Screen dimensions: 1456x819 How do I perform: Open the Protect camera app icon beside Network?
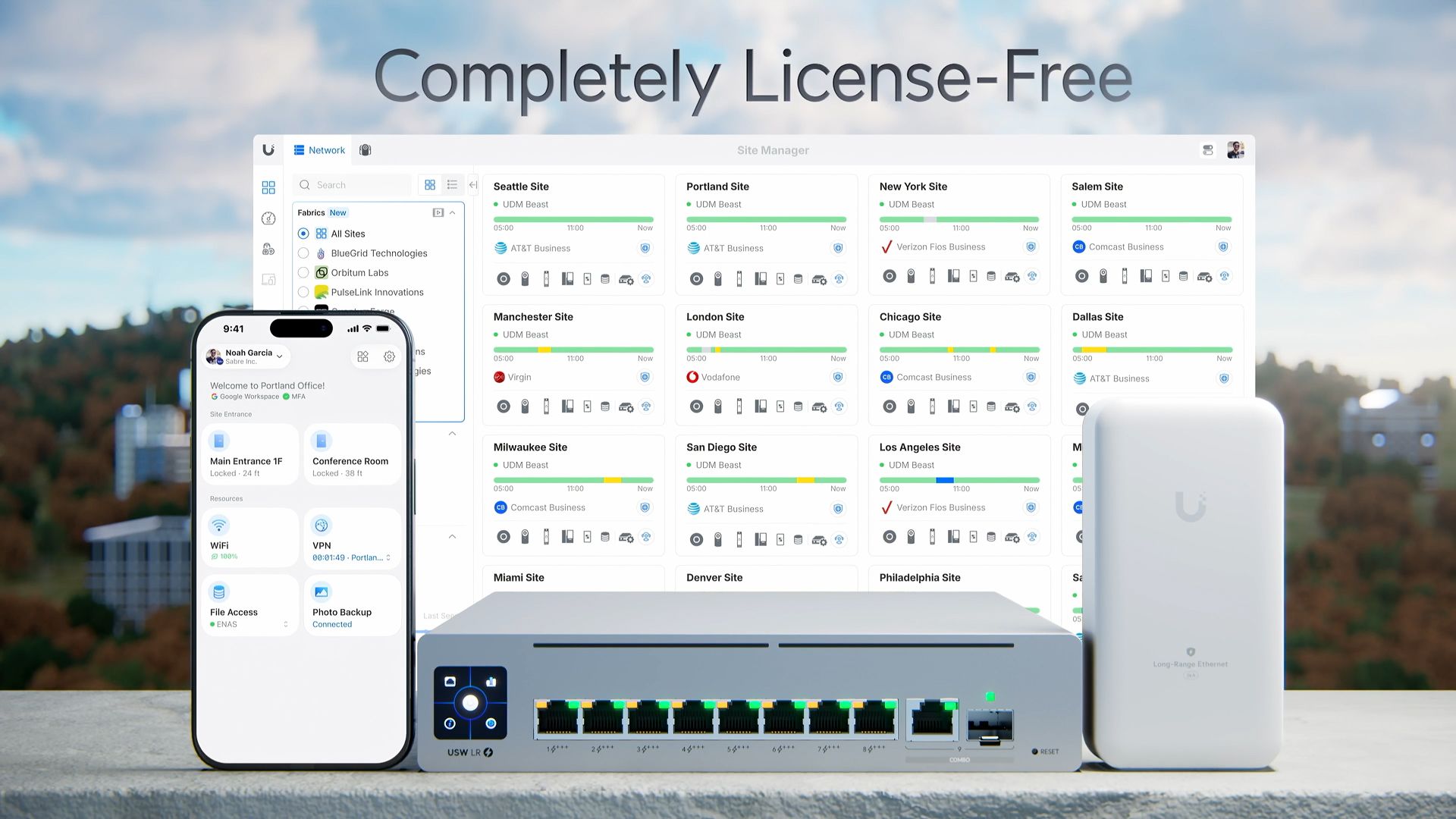pos(365,150)
